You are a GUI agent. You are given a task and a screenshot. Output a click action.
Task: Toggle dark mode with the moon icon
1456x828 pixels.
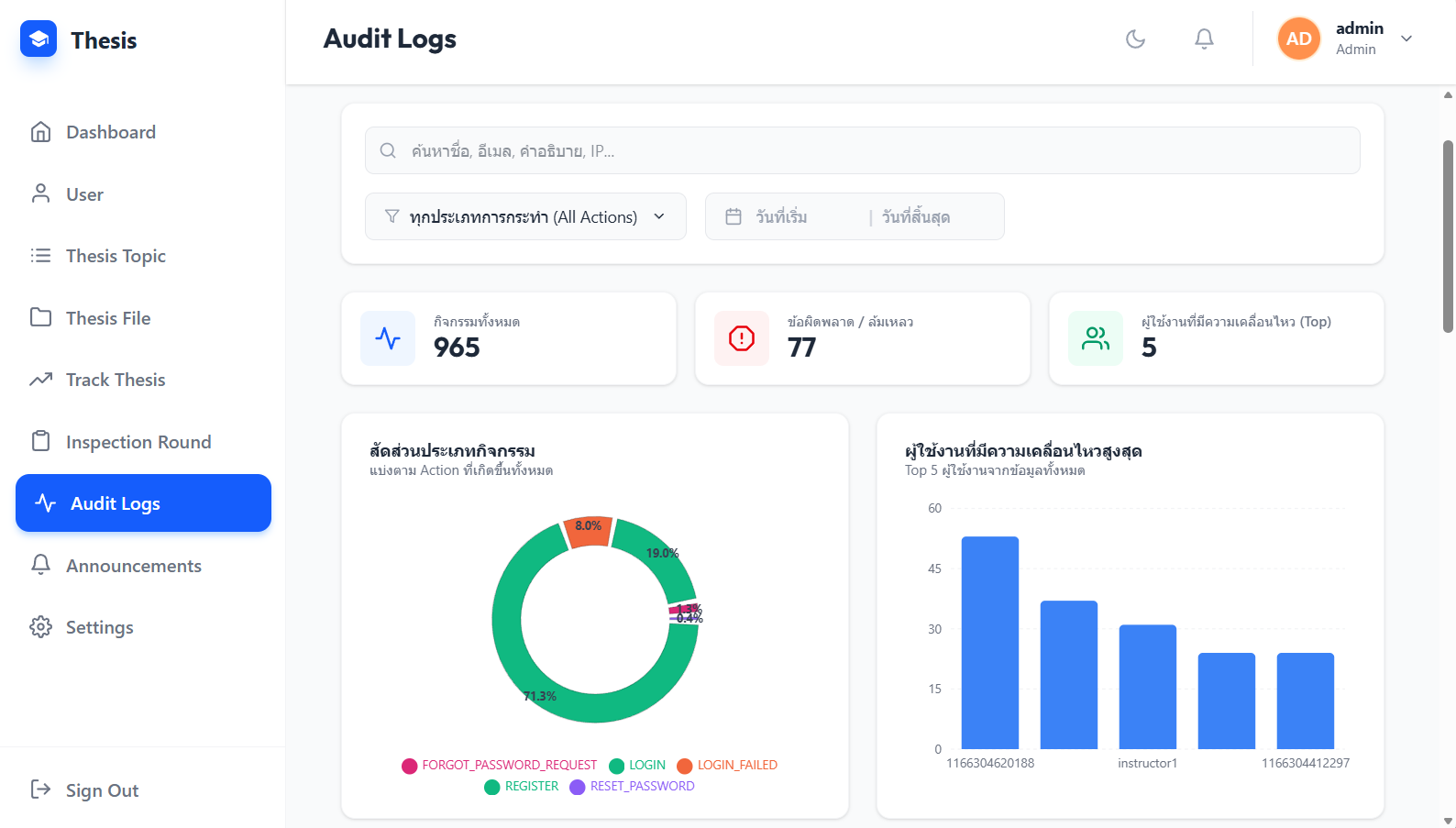(1135, 39)
